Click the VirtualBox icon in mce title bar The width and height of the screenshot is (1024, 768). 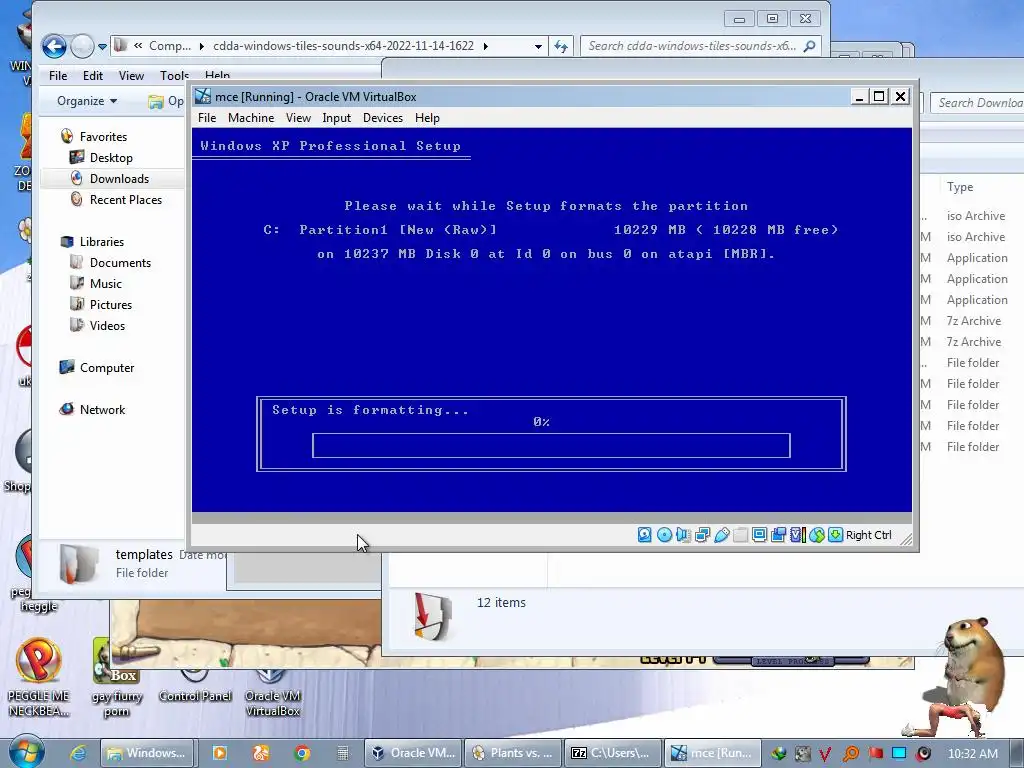click(x=203, y=96)
